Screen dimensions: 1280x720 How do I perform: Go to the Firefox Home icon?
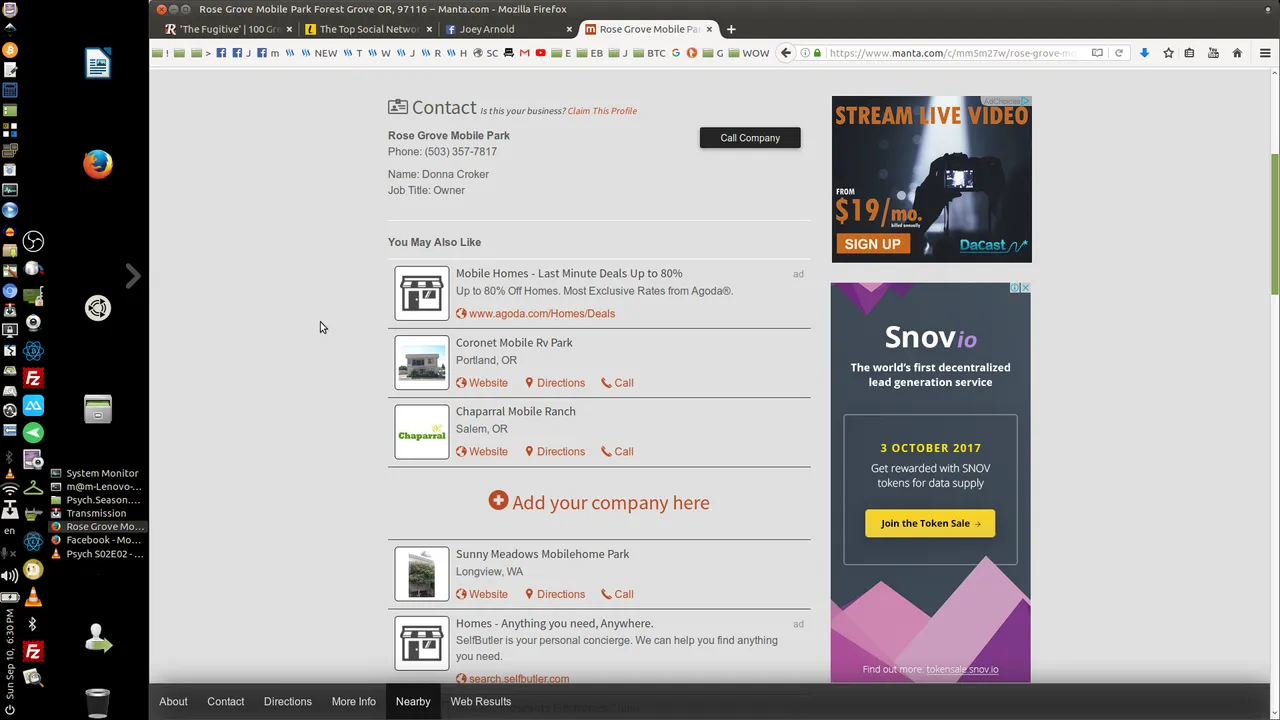(x=1237, y=53)
